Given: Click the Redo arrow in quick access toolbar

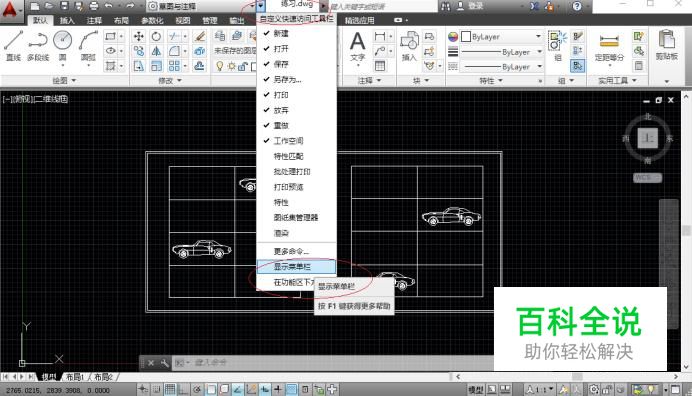Looking at the screenshot, I should click(130, 6).
